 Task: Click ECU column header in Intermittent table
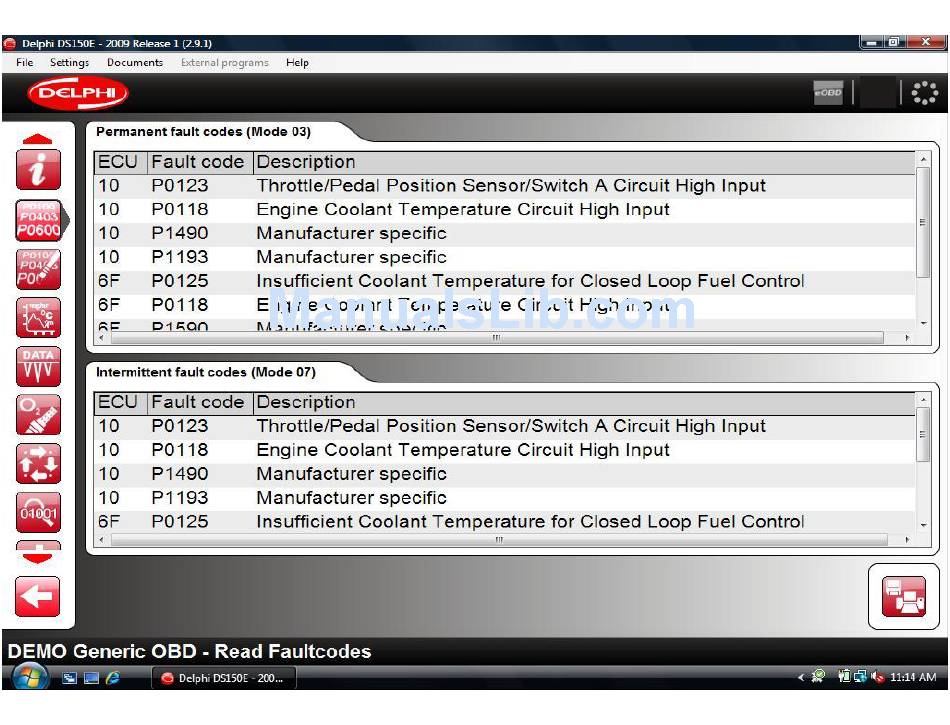(121, 403)
